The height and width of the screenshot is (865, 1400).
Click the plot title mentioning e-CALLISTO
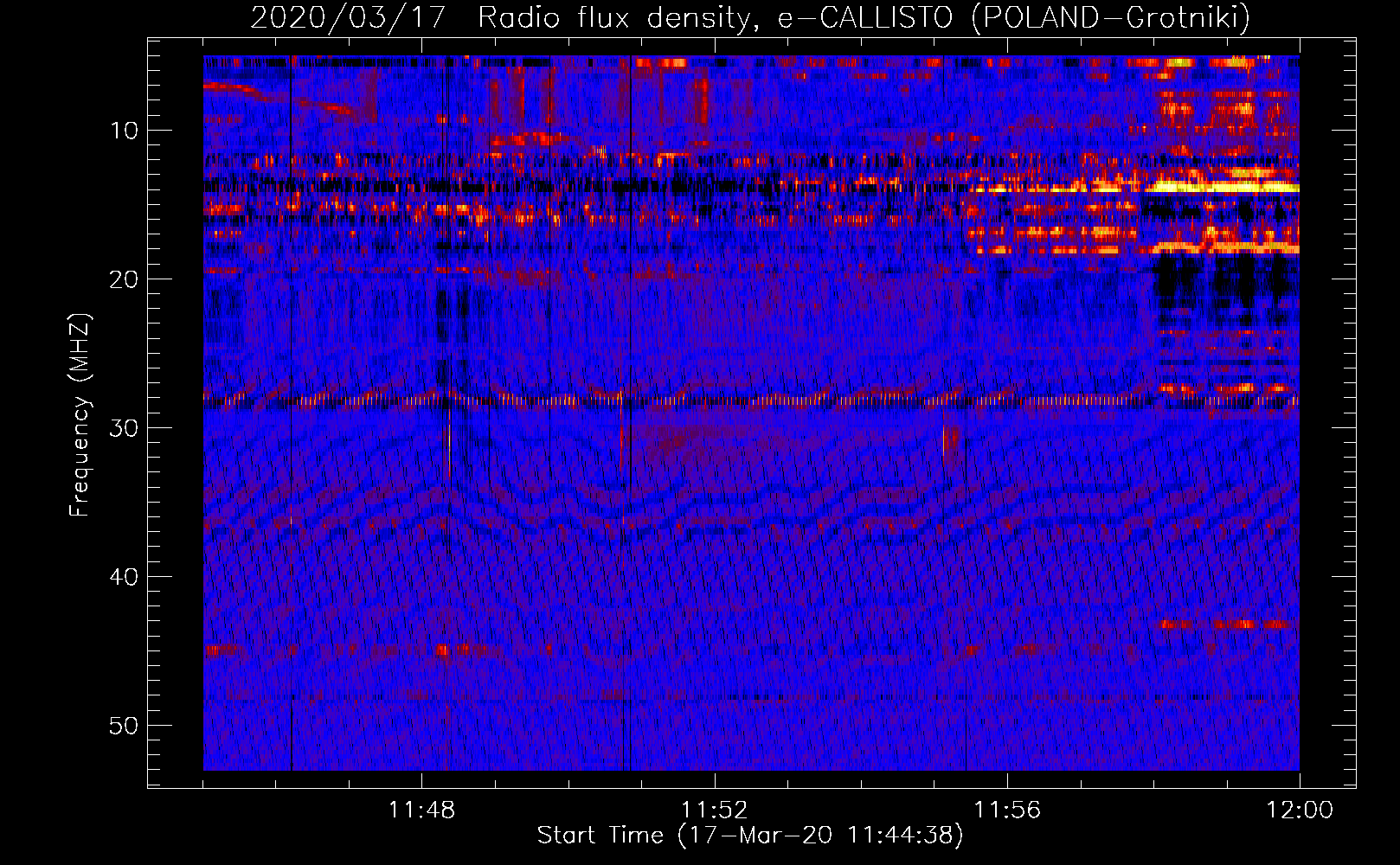point(750,17)
